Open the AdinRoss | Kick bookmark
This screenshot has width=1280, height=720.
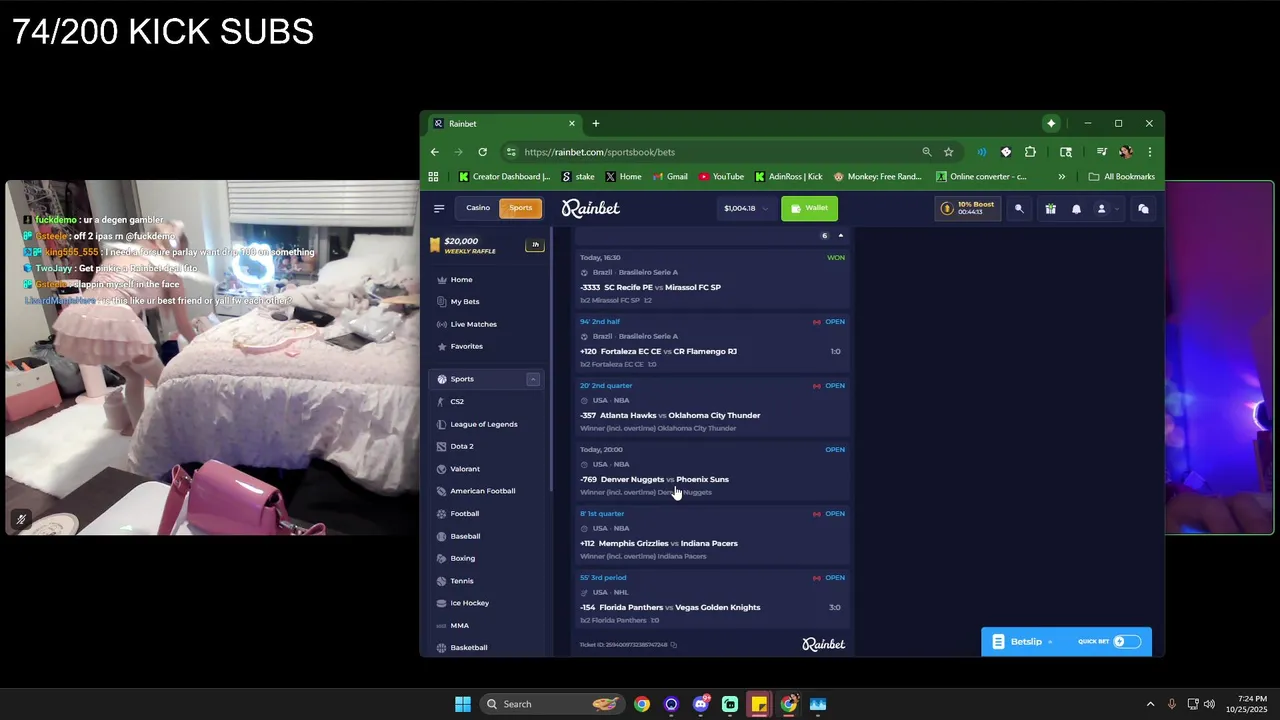coord(788,177)
